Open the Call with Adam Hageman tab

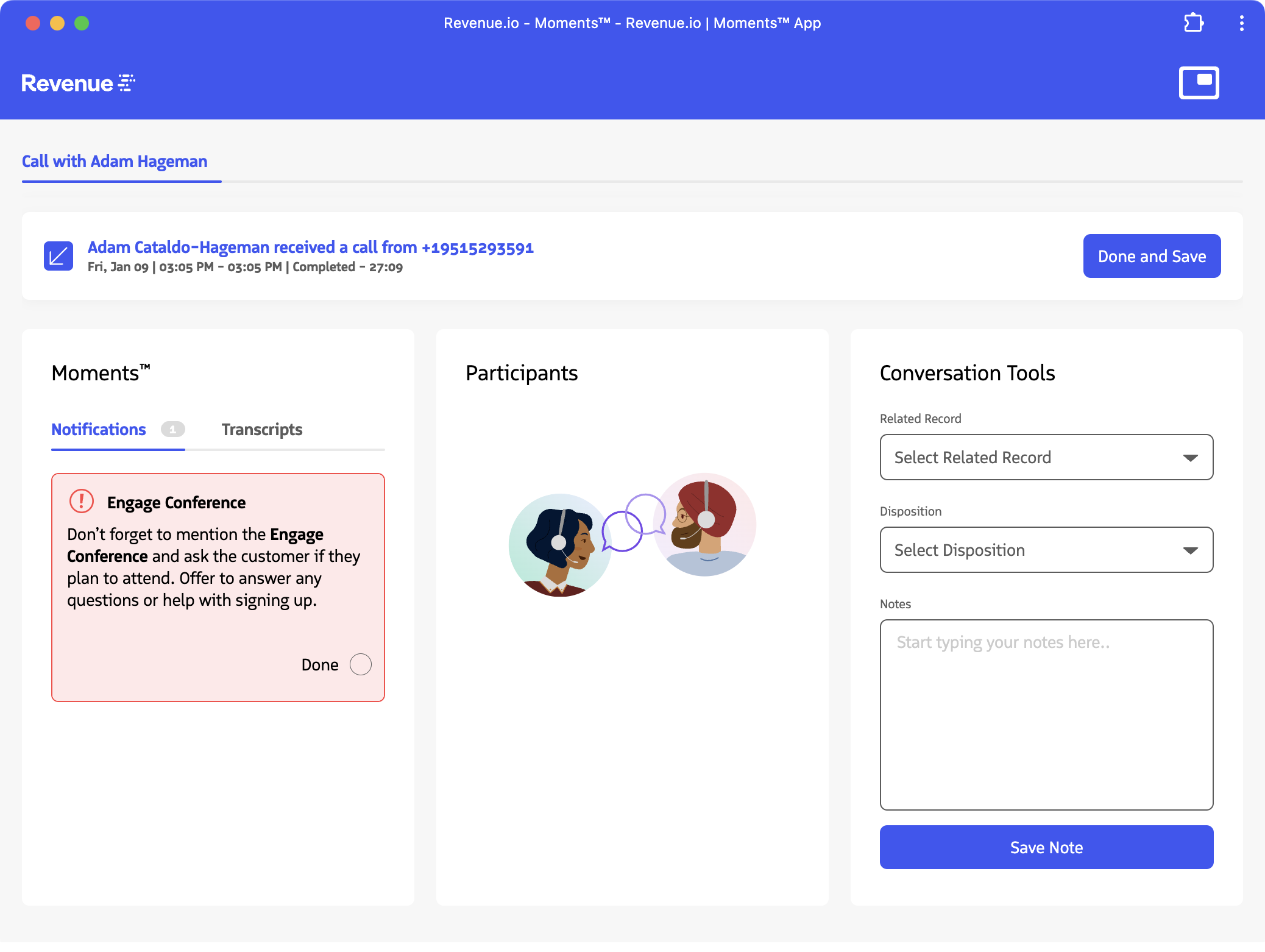point(115,162)
